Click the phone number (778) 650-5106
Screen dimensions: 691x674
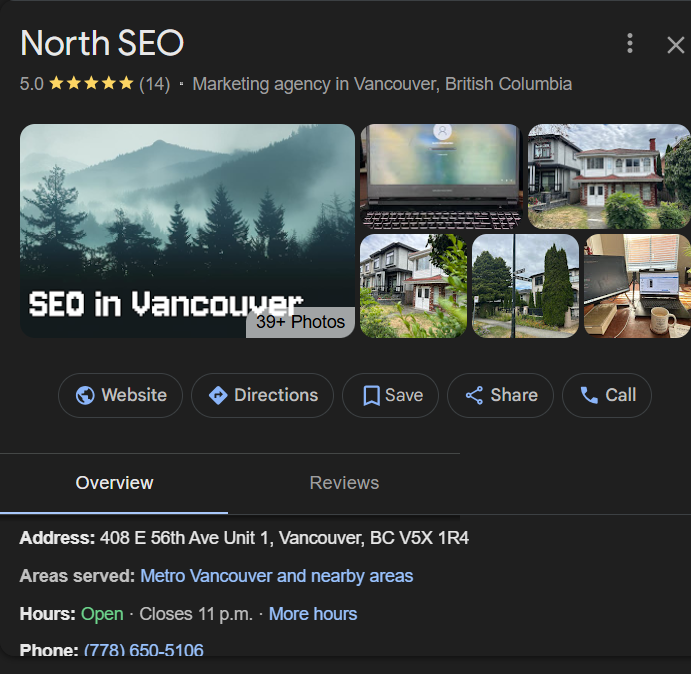(x=143, y=650)
